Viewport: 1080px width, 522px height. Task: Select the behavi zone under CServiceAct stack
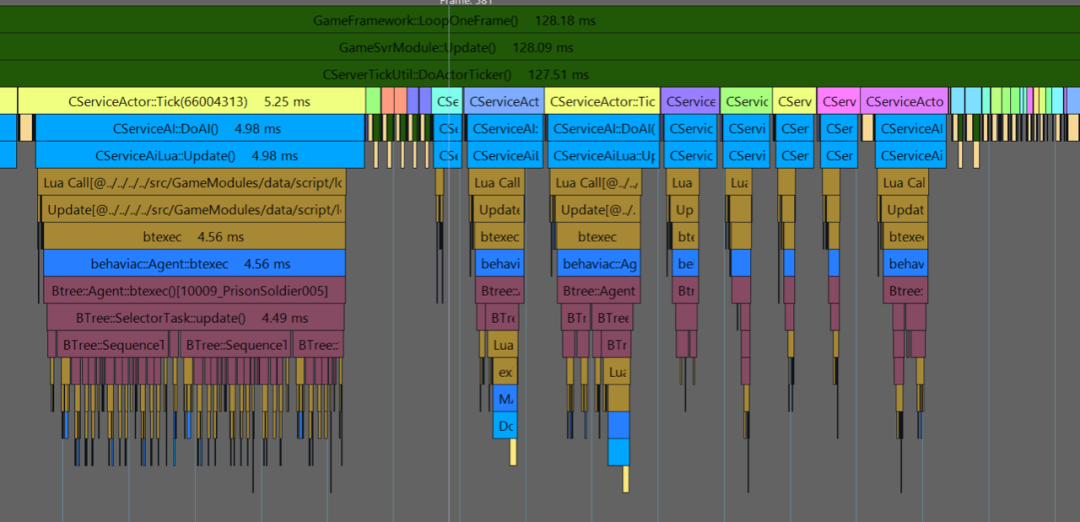pos(500,263)
